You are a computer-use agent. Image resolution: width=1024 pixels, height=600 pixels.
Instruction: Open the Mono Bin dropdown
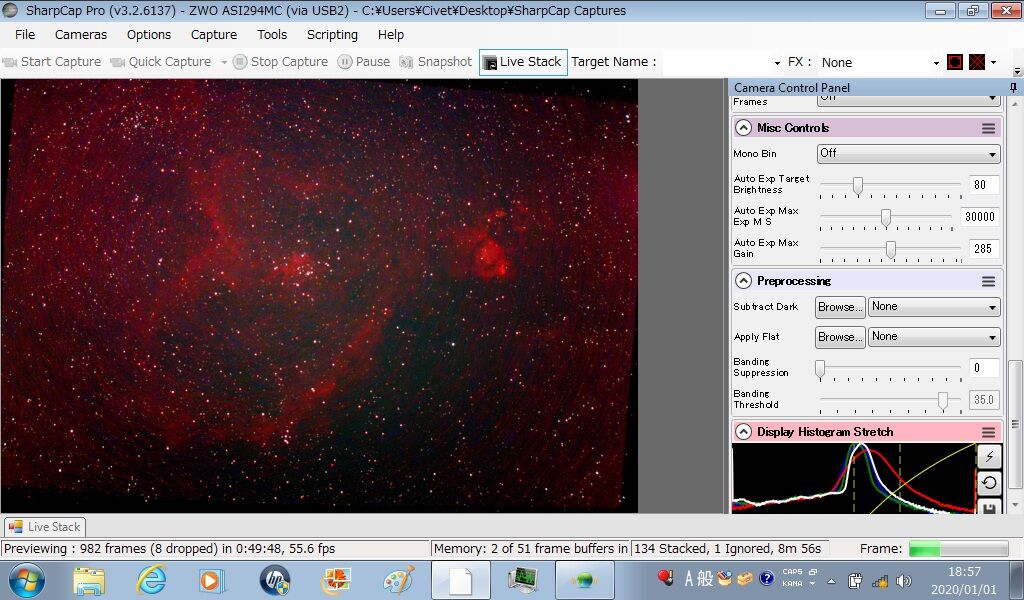point(908,153)
